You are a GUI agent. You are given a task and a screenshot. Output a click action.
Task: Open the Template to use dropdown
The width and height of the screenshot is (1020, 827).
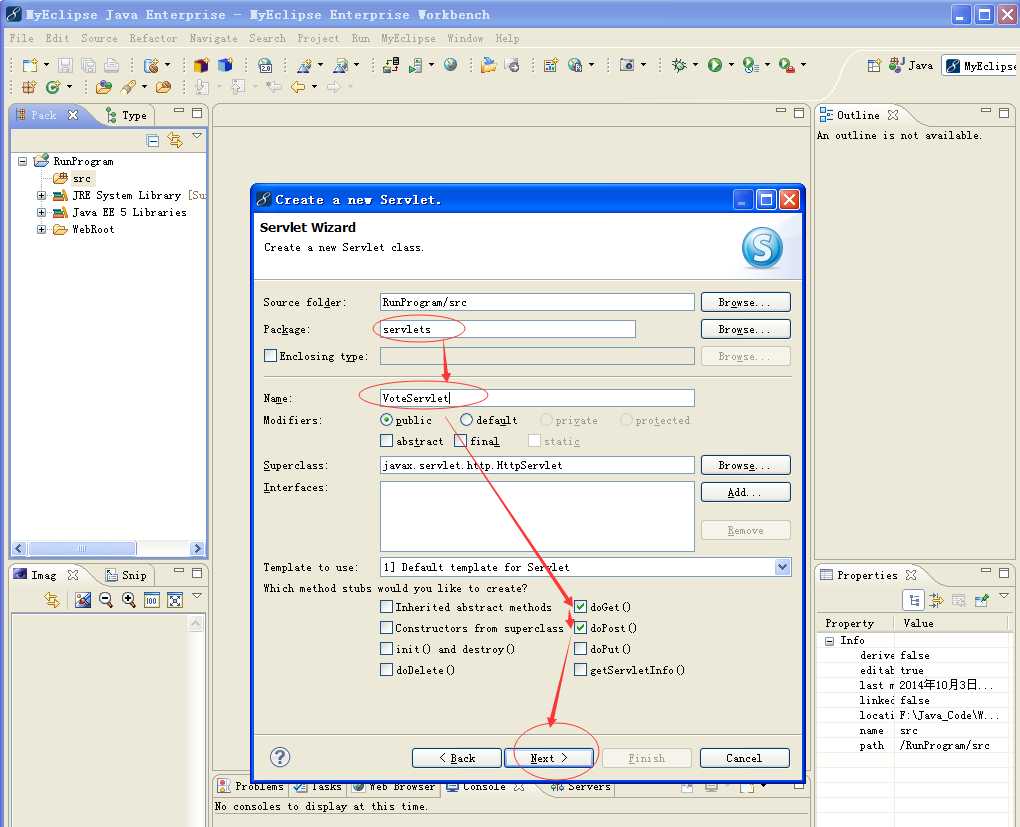(x=783, y=567)
